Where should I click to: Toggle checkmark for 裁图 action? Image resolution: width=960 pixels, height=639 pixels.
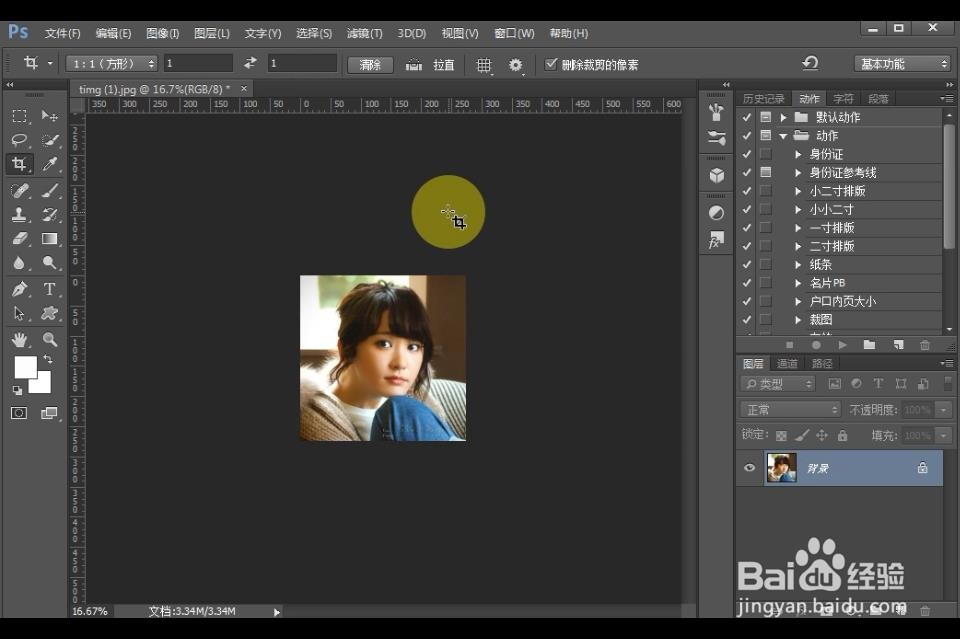[x=746, y=319]
